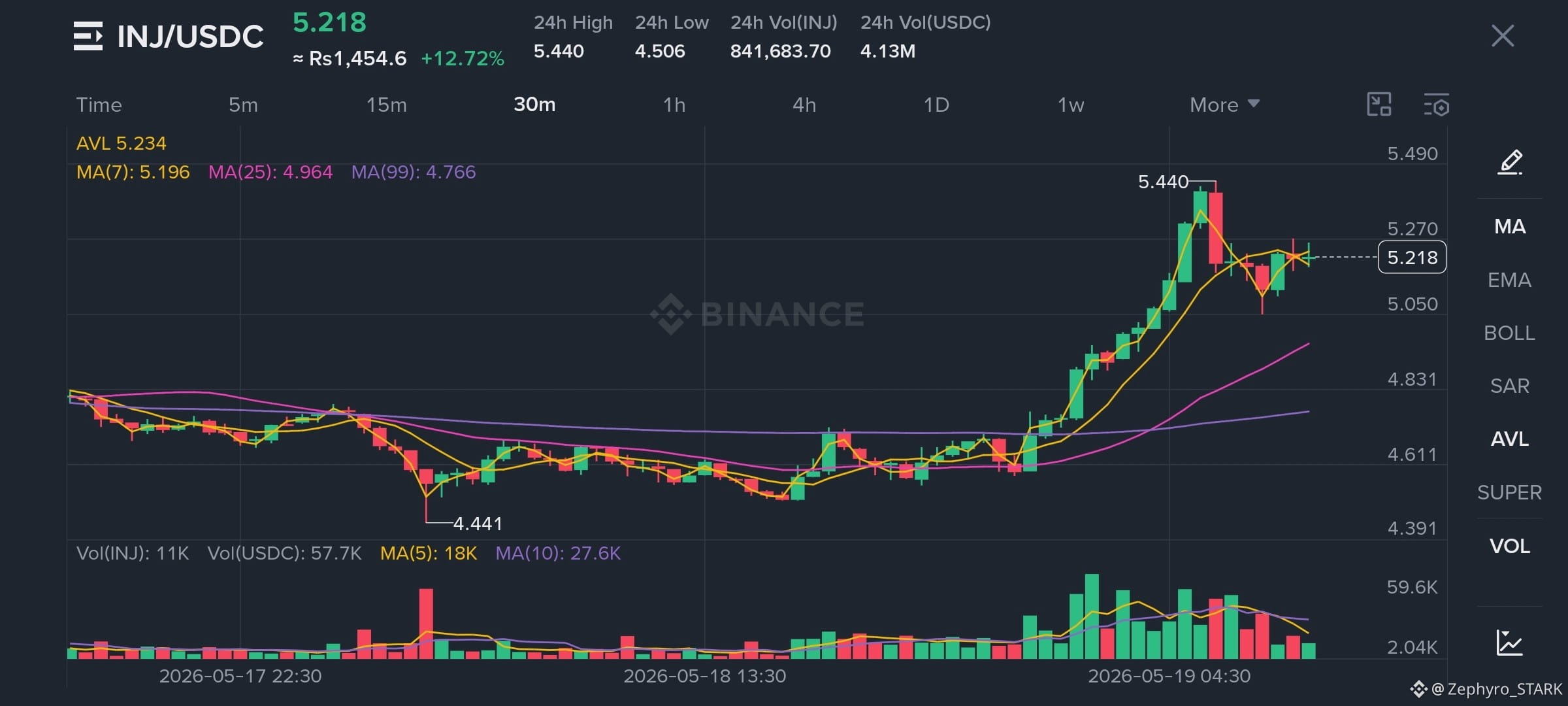This screenshot has width=1568, height=706.
Task: Select the 30m interval
Action: (x=534, y=105)
